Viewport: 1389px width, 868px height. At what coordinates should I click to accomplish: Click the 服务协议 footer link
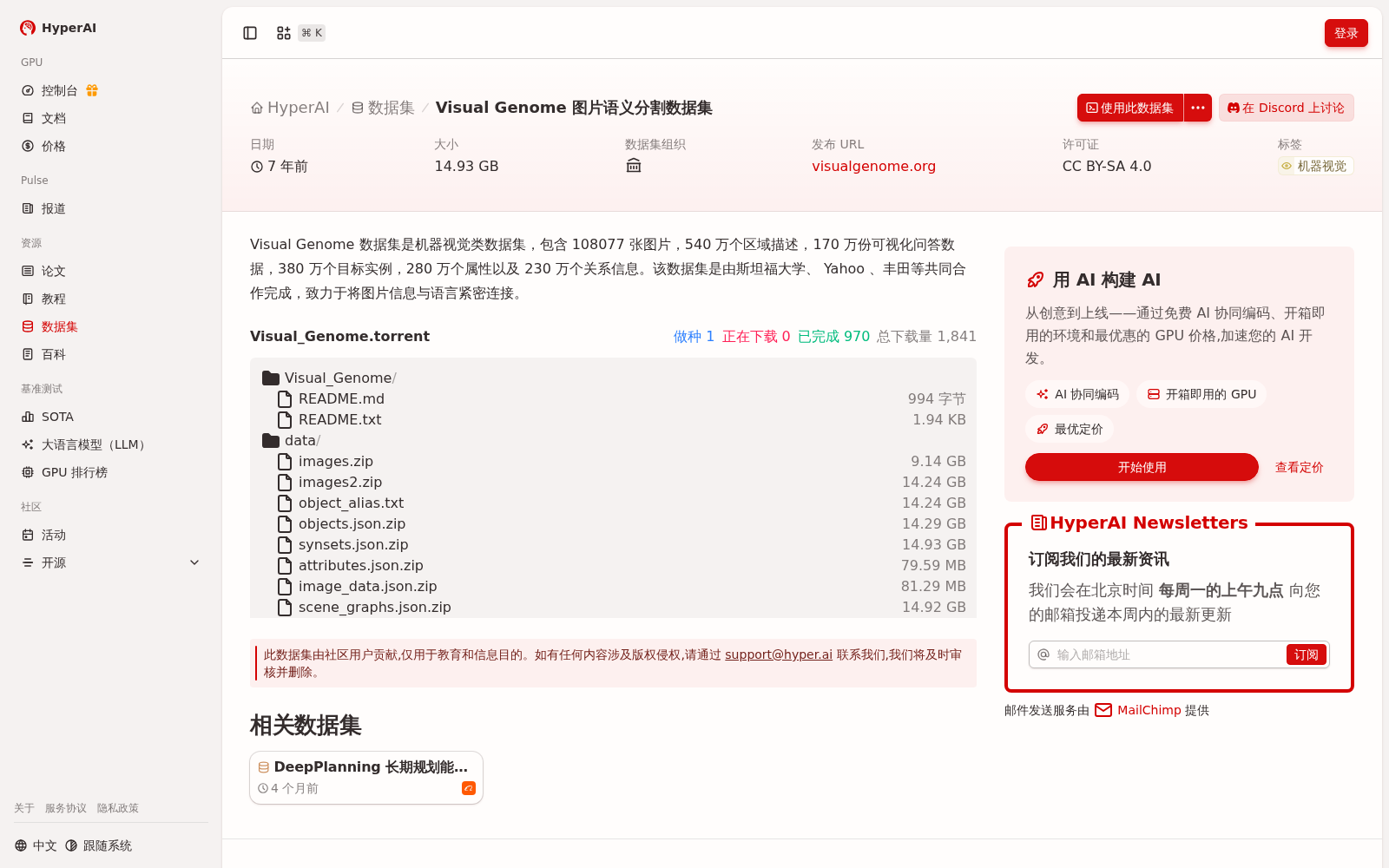pos(66,808)
